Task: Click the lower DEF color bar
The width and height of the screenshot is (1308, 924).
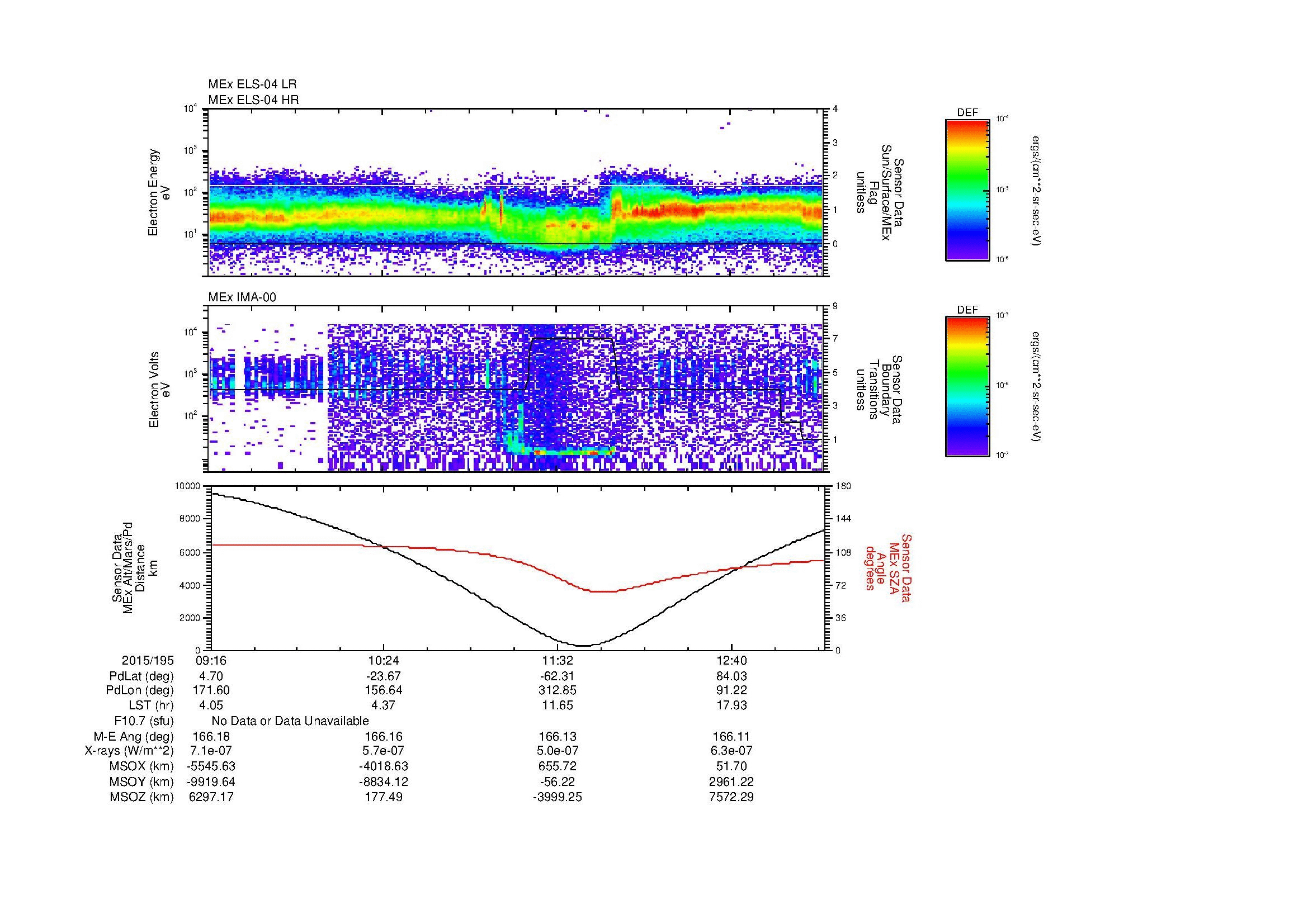Action: [967, 387]
